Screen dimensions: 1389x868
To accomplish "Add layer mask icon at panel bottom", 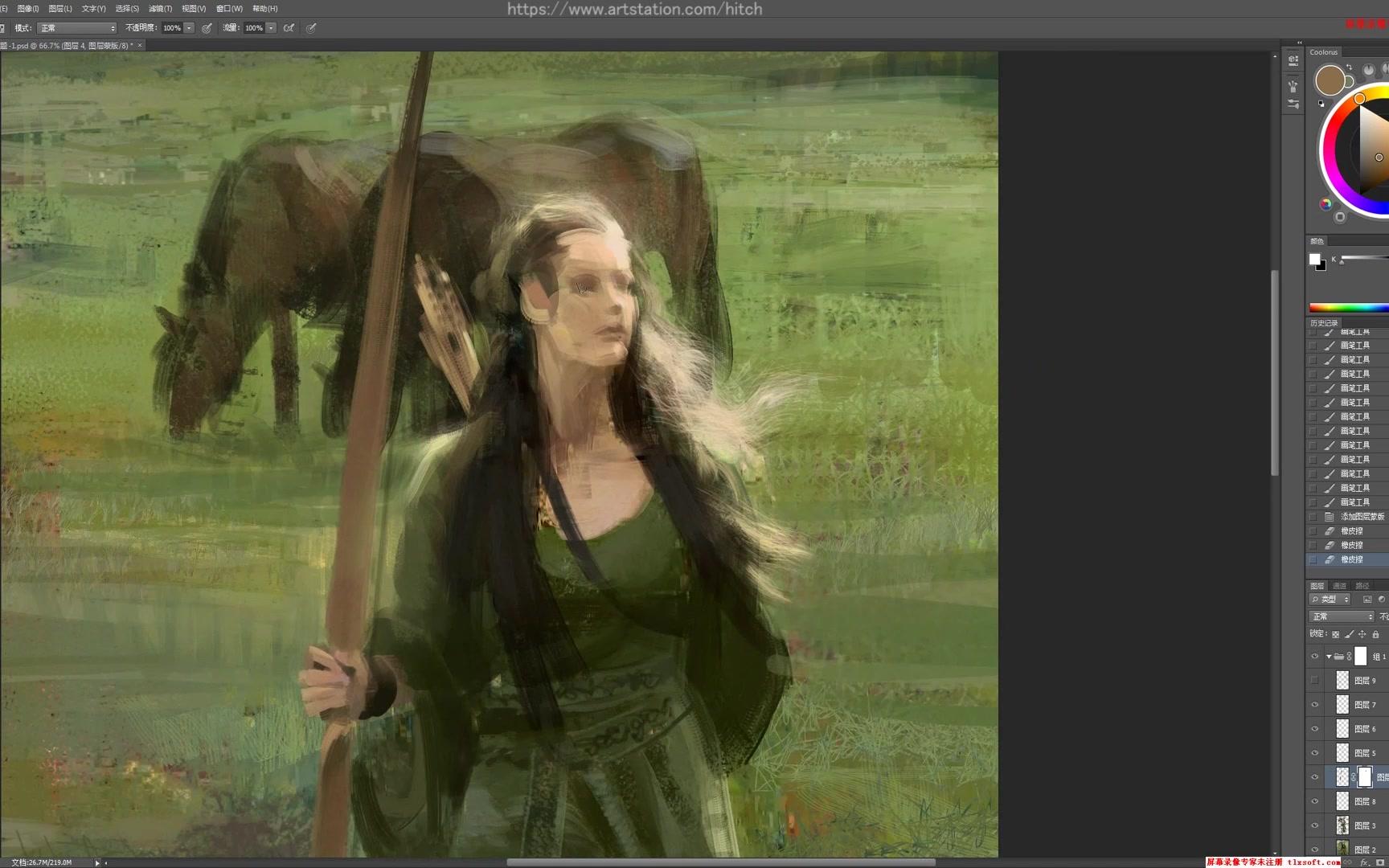I will pyautogui.click(x=1380, y=862).
